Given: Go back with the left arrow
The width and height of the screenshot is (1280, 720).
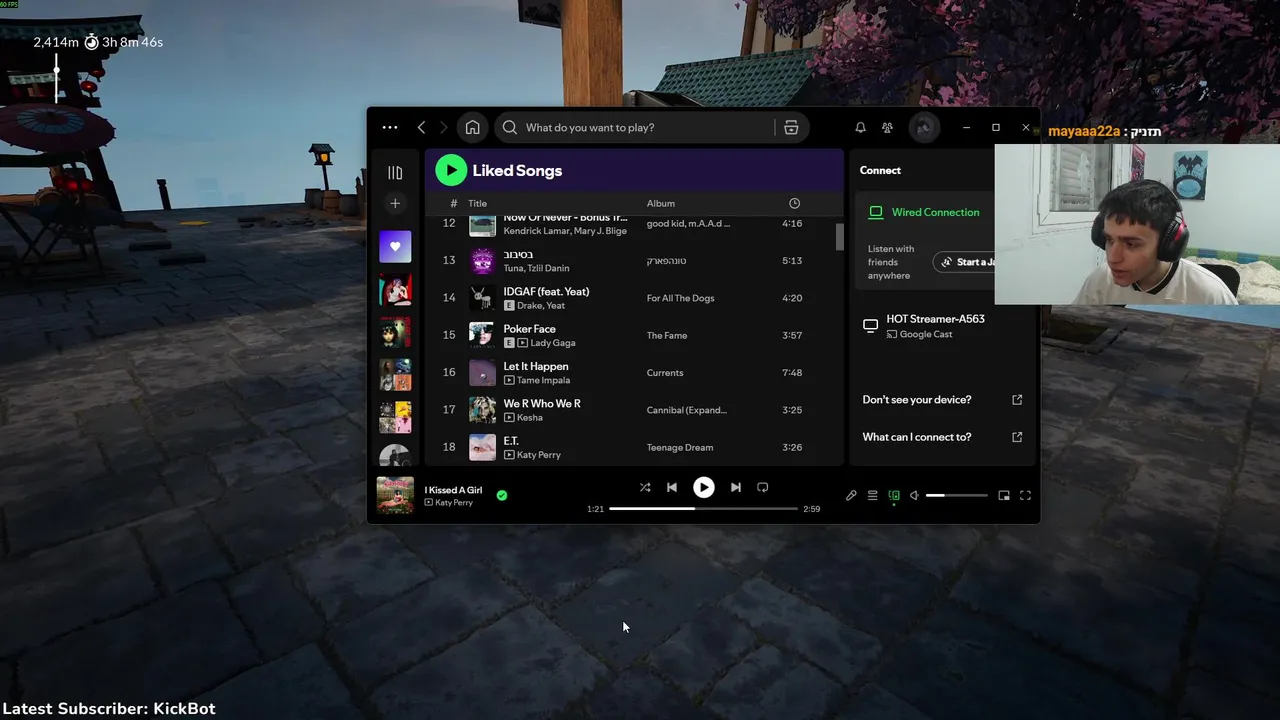Looking at the screenshot, I should [x=421, y=128].
